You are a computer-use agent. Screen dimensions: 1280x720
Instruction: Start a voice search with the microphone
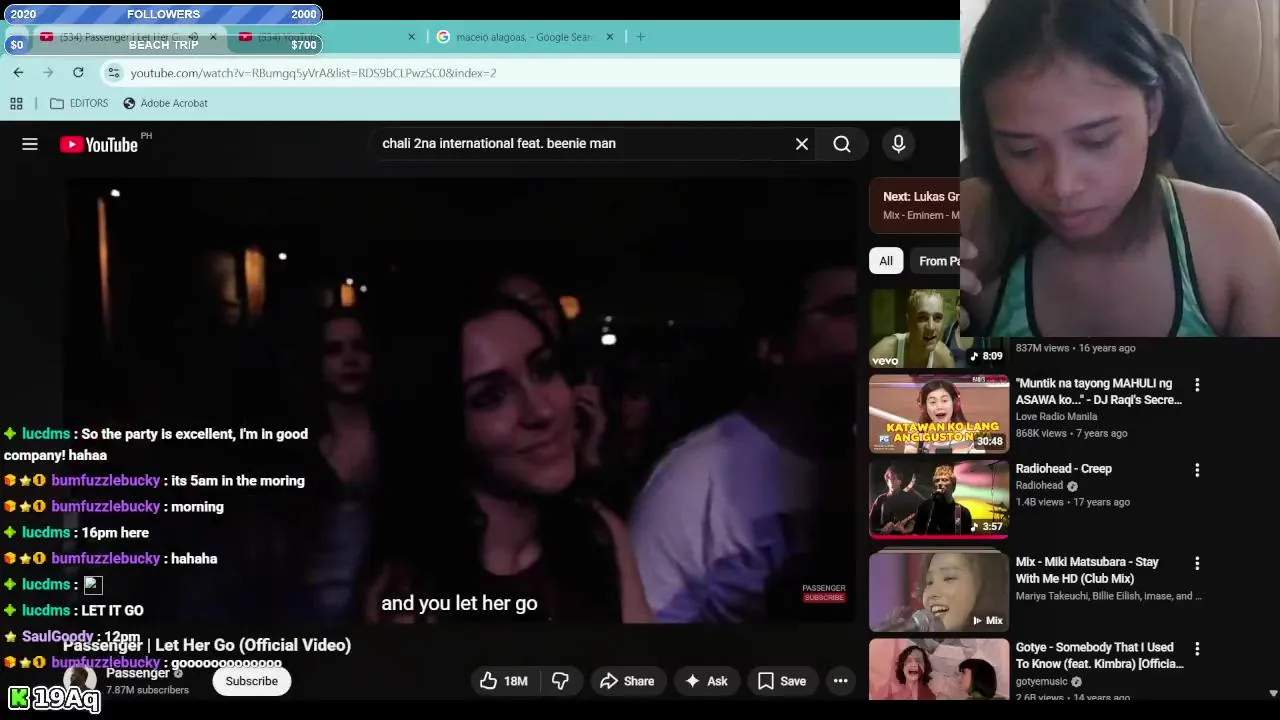[898, 144]
